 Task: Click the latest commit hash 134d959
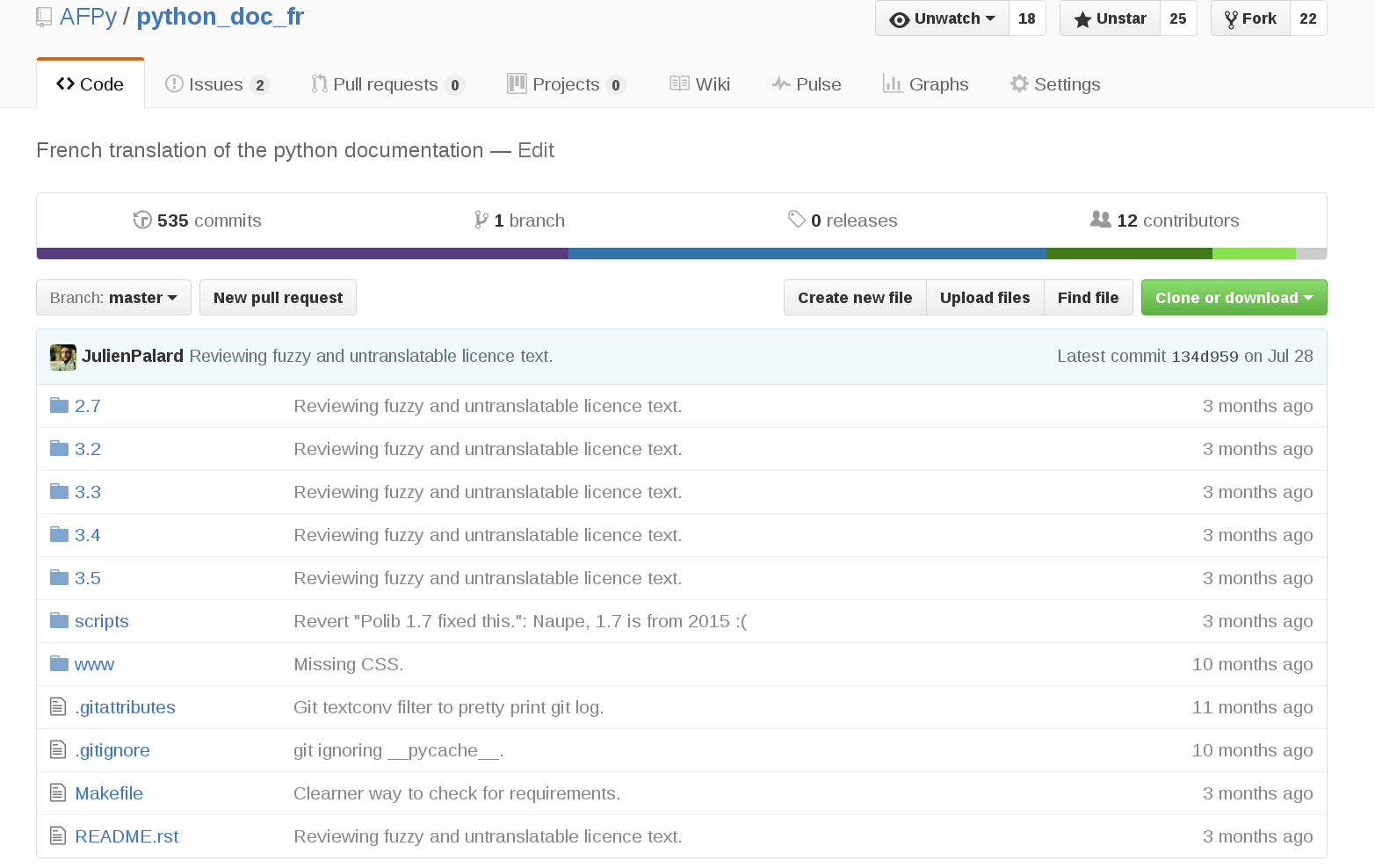(1205, 357)
